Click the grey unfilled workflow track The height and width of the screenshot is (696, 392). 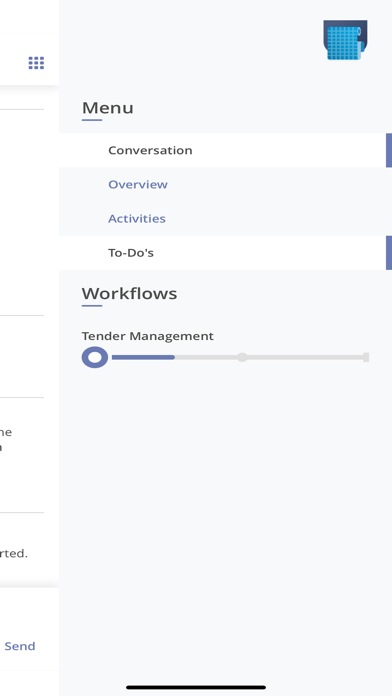(x=269, y=357)
